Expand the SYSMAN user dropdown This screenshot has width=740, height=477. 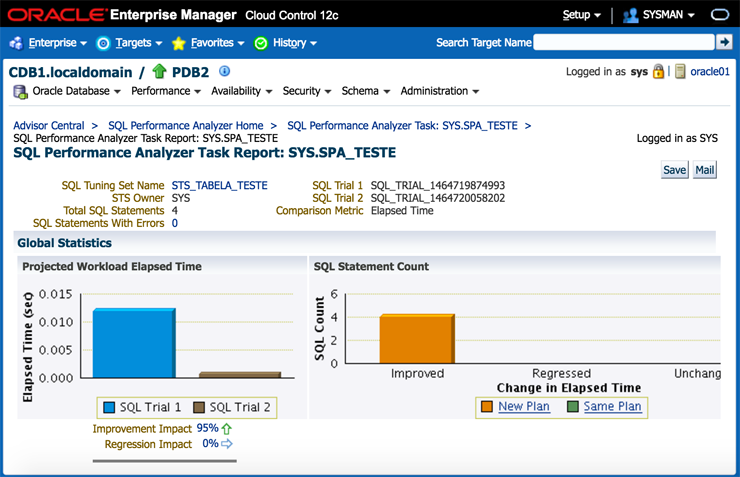coord(660,15)
